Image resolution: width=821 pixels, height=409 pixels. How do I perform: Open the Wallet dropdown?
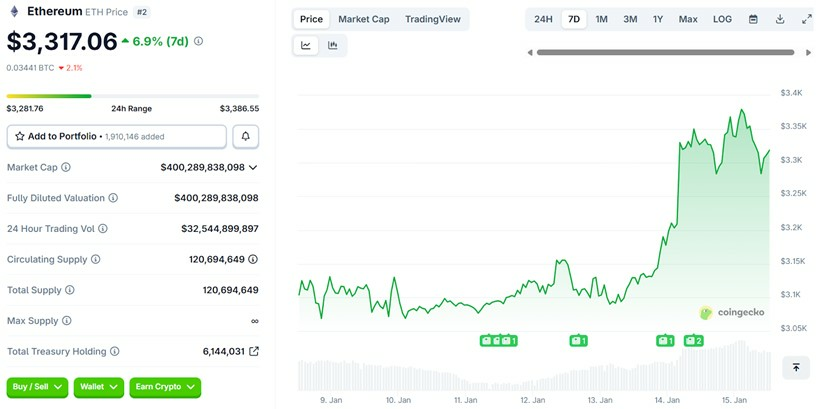(98, 387)
